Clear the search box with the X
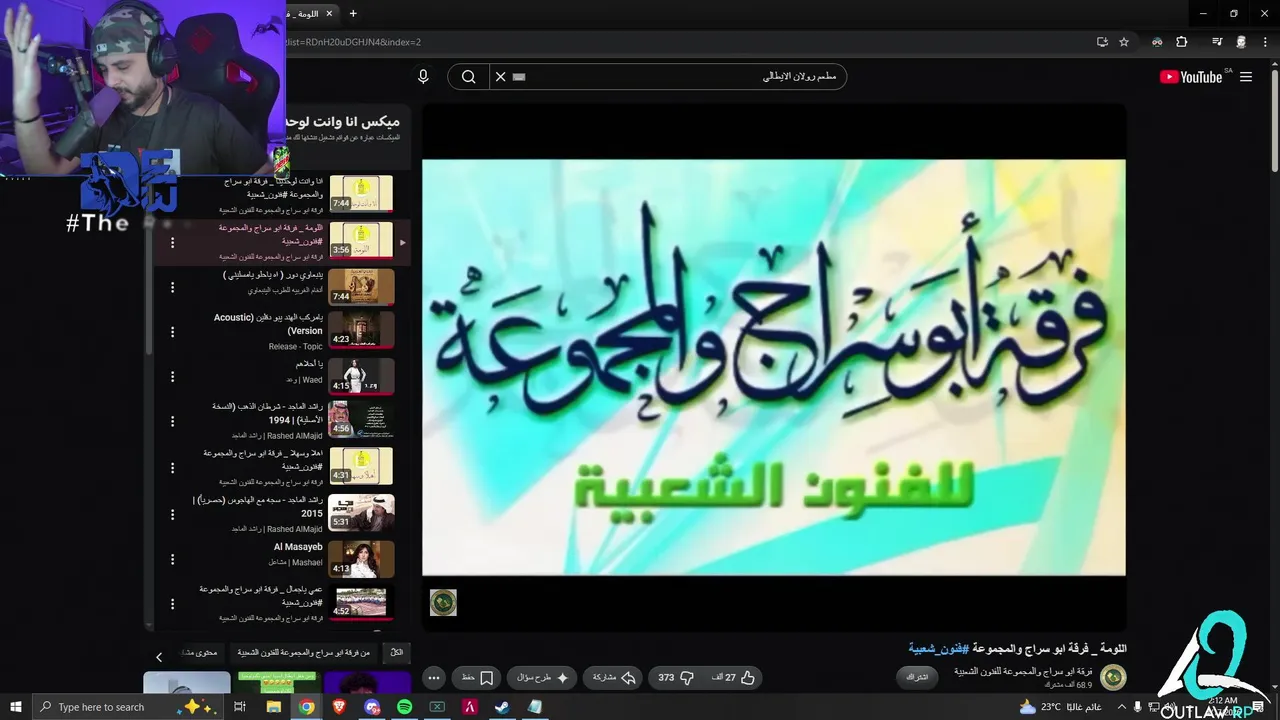 click(x=501, y=77)
